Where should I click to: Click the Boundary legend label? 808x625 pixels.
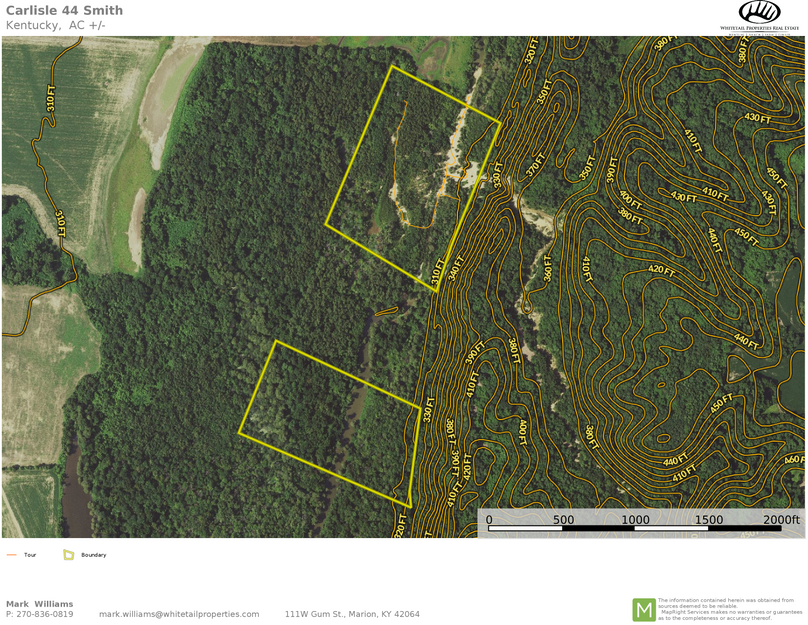(x=93, y=554)
